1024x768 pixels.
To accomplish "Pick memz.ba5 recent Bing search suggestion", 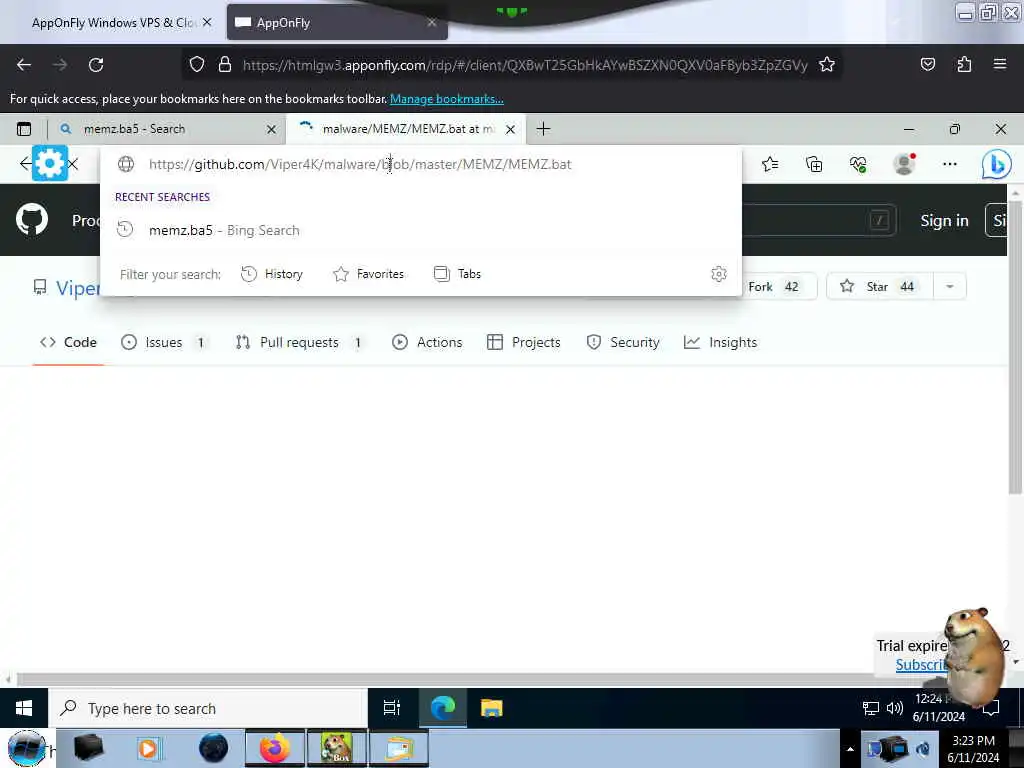I will 421,230.
